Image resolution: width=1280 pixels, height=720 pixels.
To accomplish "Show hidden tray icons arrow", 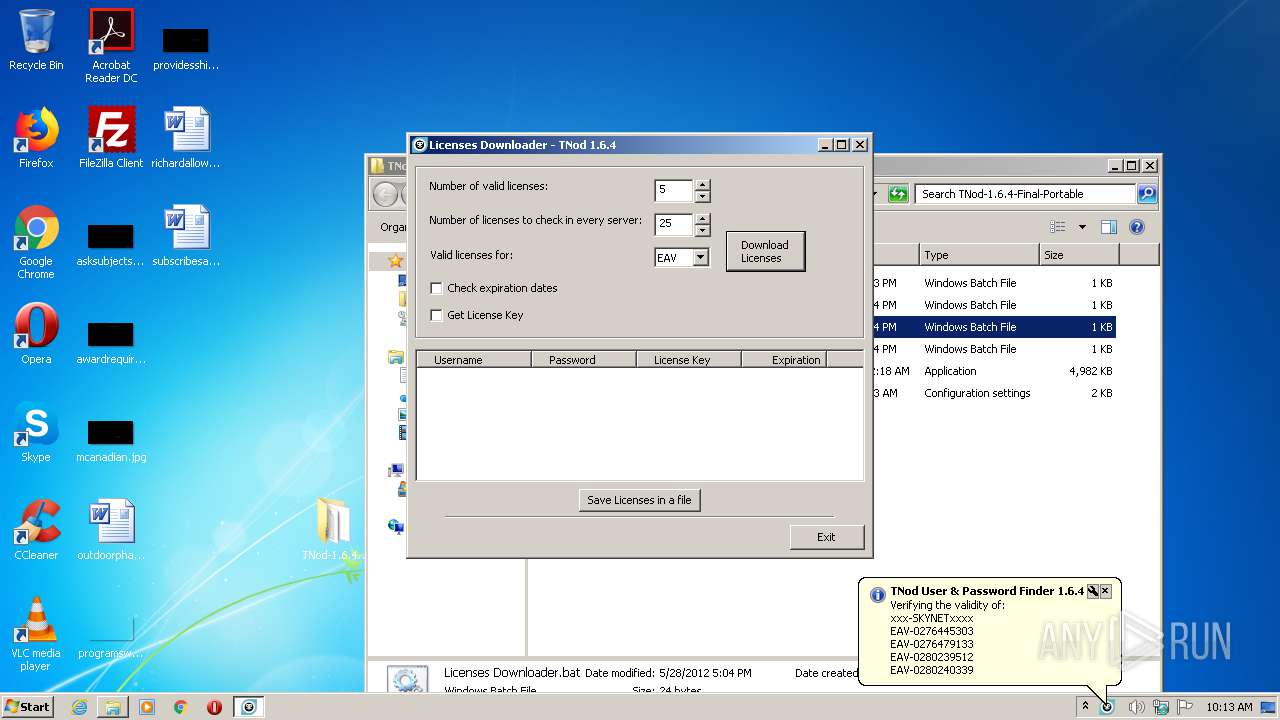I will tap(1085, 707).
